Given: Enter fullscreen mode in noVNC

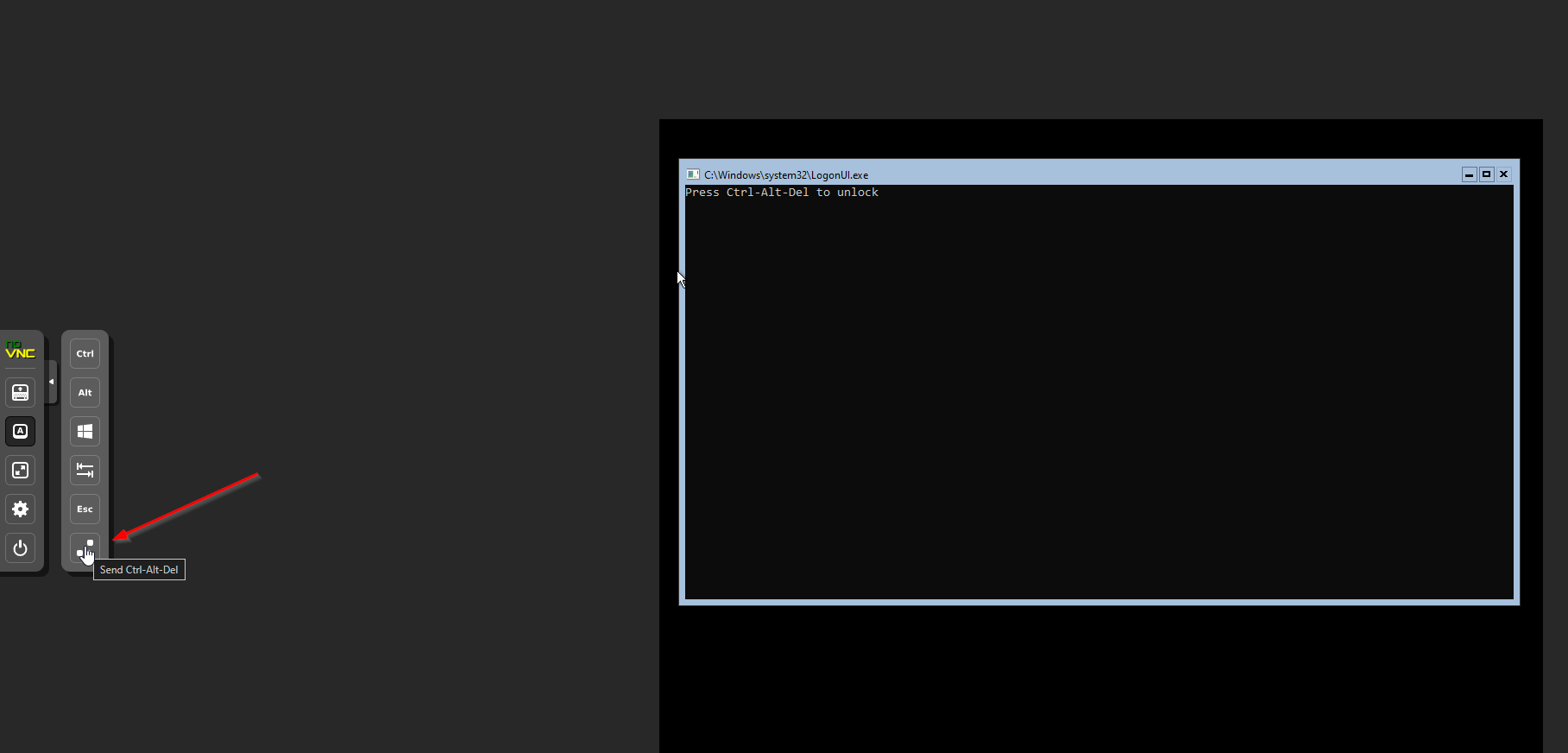Looking at the screenshot, I should 21,471.
